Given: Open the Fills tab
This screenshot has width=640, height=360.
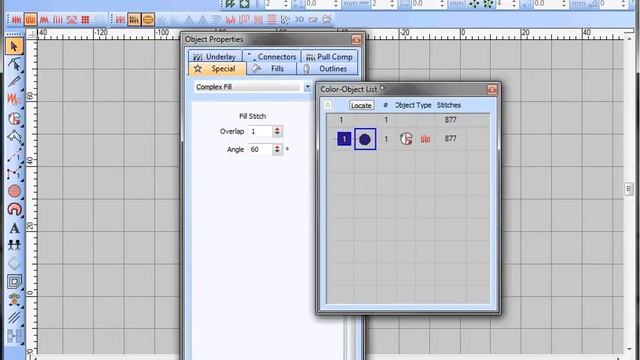Looking at the screenshot, I should coord(272,69).
